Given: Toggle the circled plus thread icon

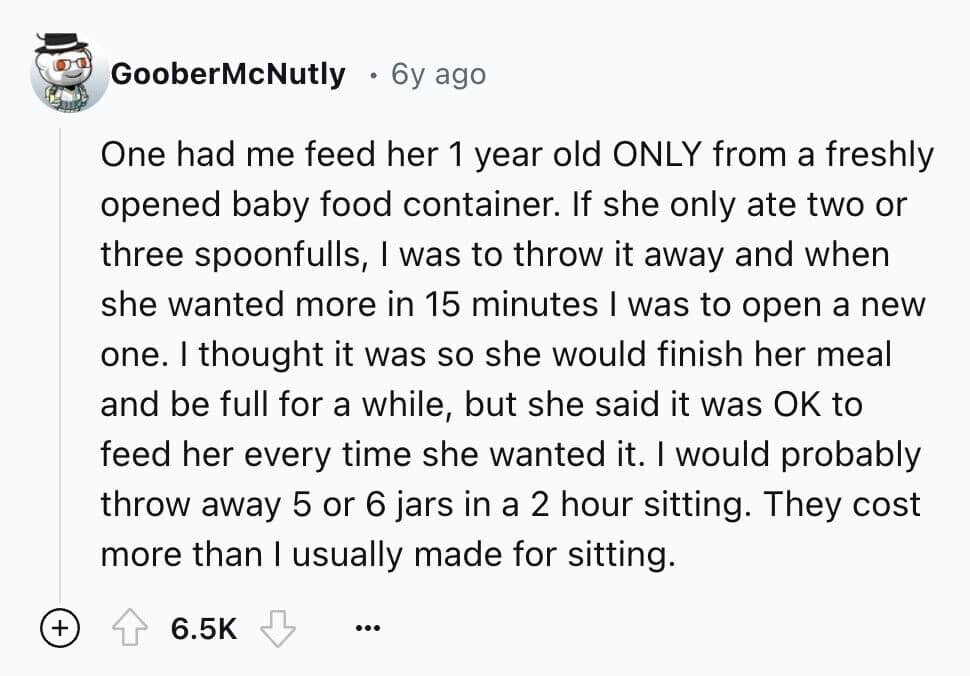Looking at the screenshot, I should pos(62,629).
